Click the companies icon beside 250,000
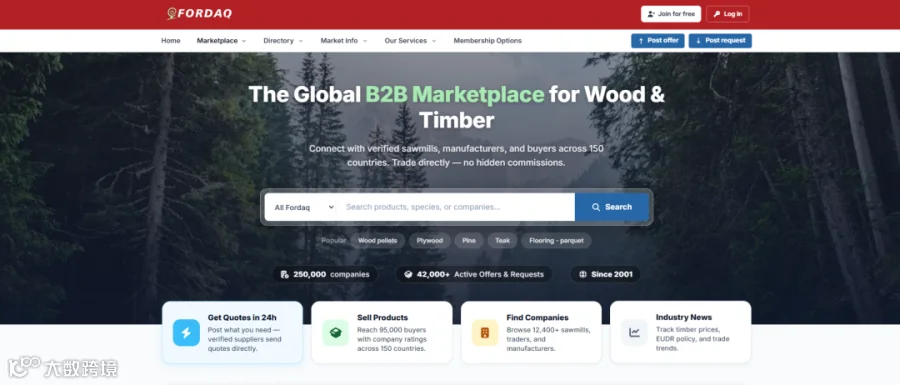This screenshot has width=900, height=385. (284, 274)
